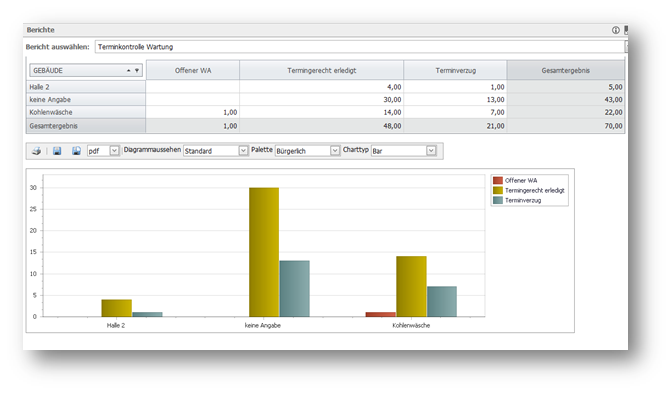
Task: Open the pdf export format dropdown
Action: click(x=114, y=151)
